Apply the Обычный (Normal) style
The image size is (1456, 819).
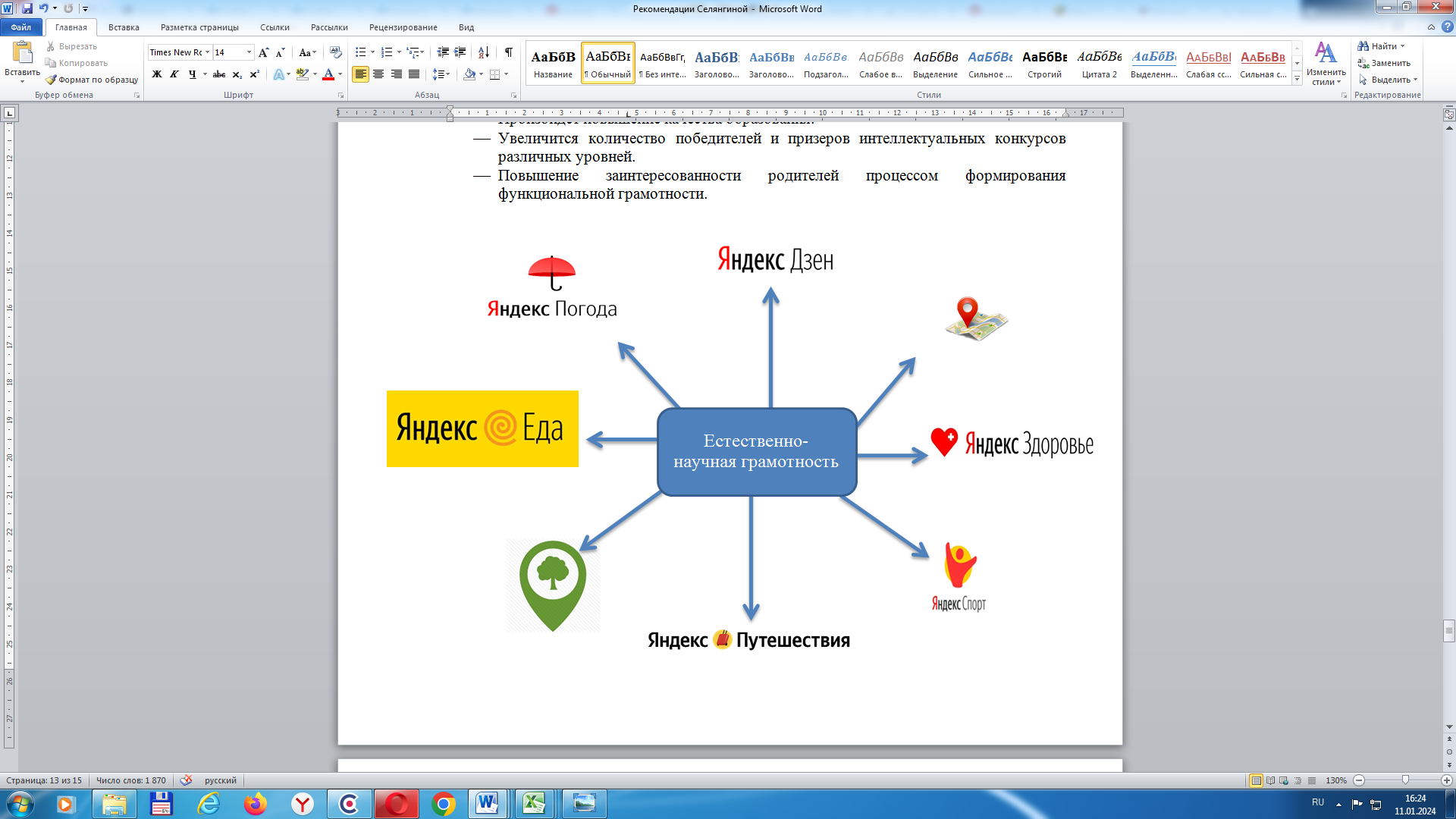pos(608,63)
